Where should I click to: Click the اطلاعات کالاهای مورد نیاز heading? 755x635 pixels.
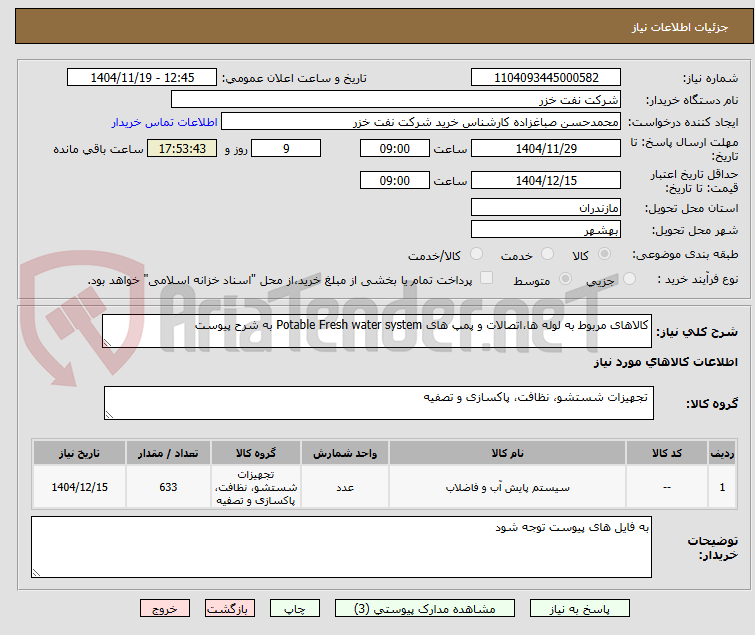665,362
